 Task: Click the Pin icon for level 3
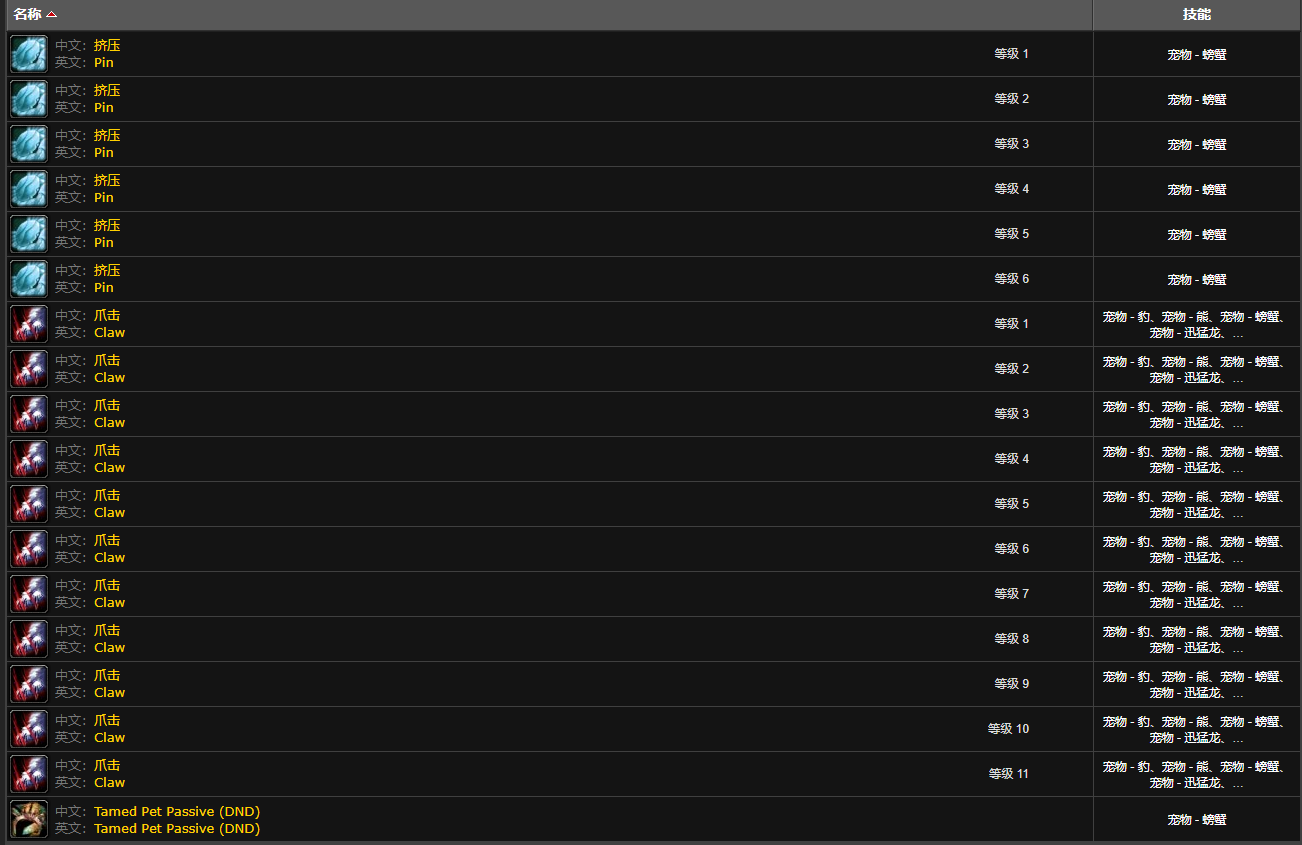(x=29, y=144)
